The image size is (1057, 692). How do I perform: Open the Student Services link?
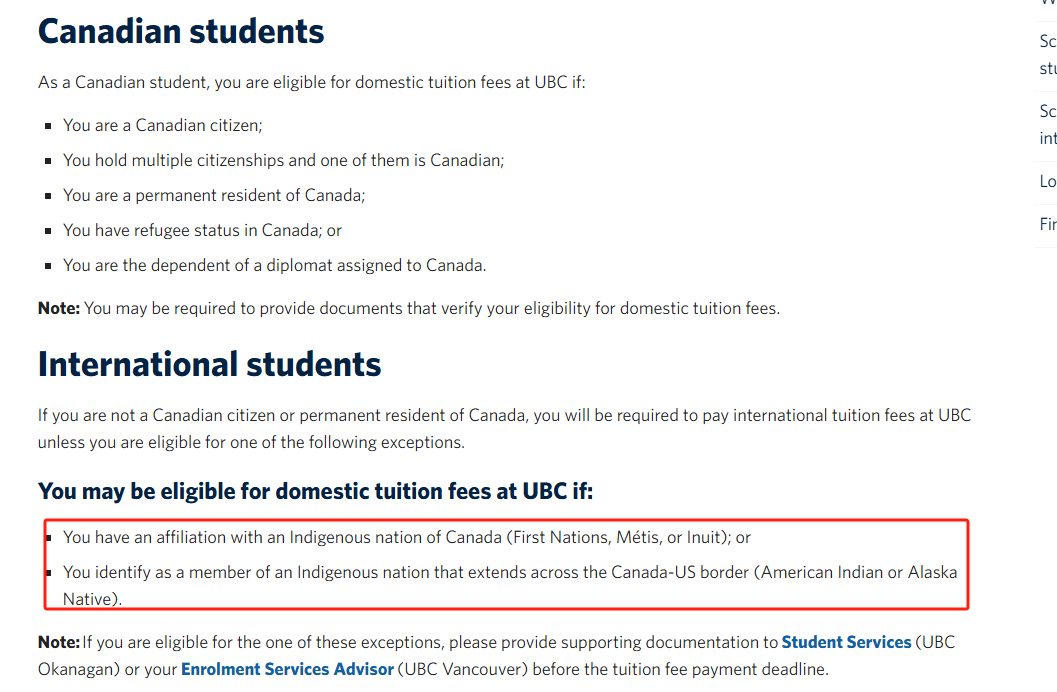pos(846,642)
